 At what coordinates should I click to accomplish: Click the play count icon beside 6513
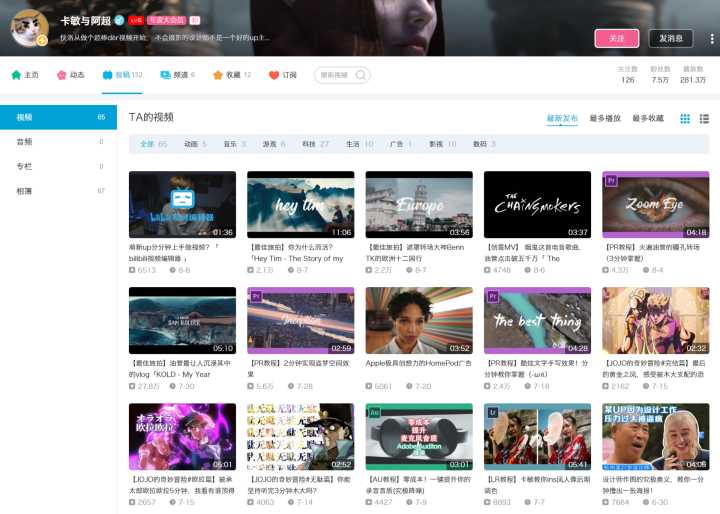pos(132,270)
